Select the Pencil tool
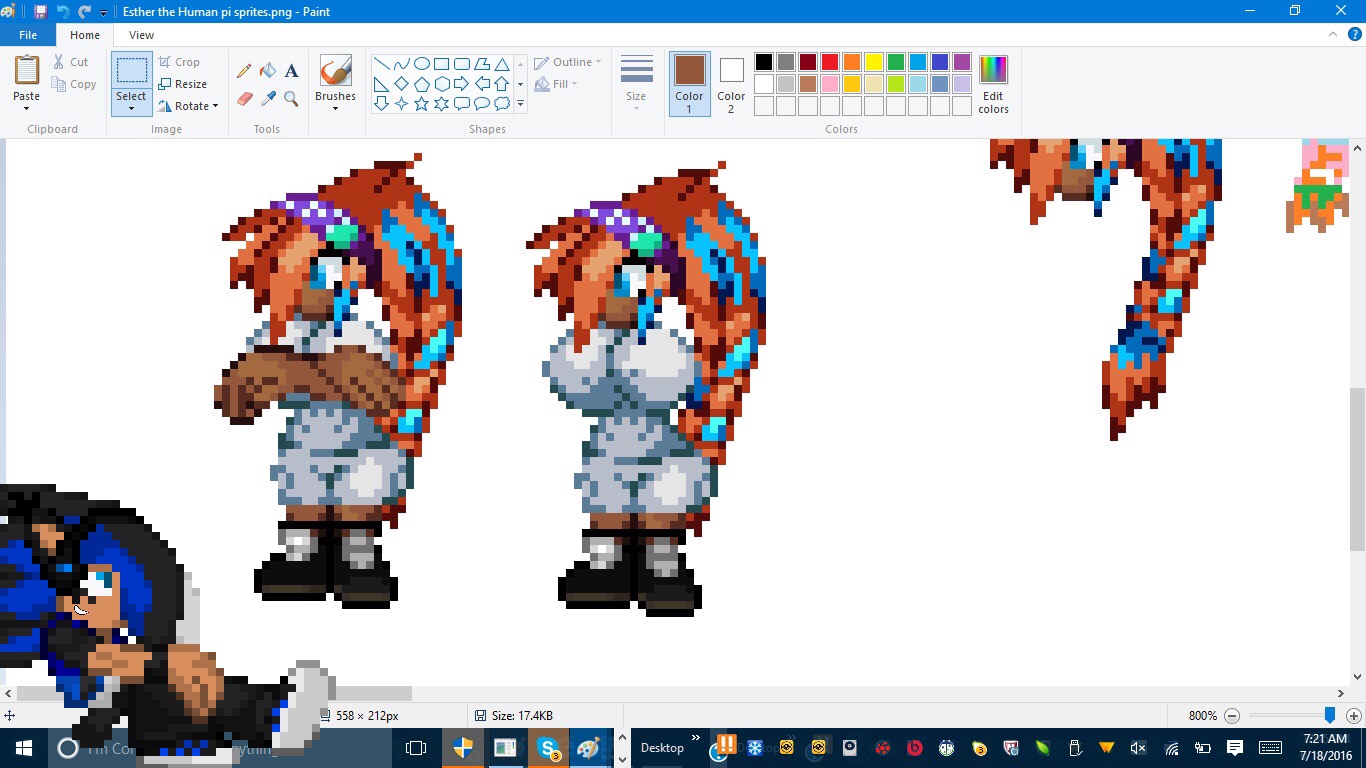Screen dimensions: 1366x768 pos(244,71)
